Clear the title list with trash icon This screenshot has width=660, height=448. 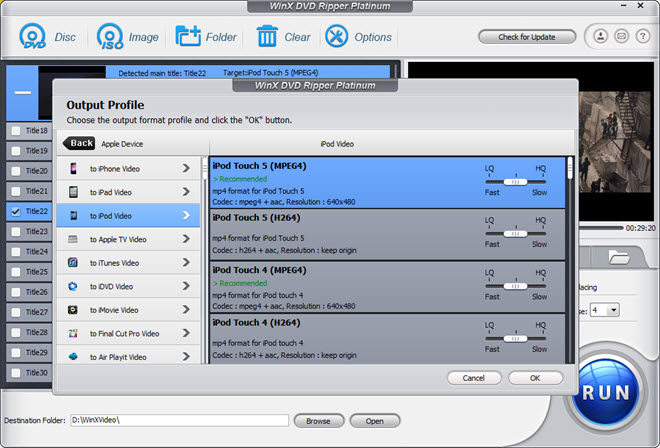coord(267,36)
